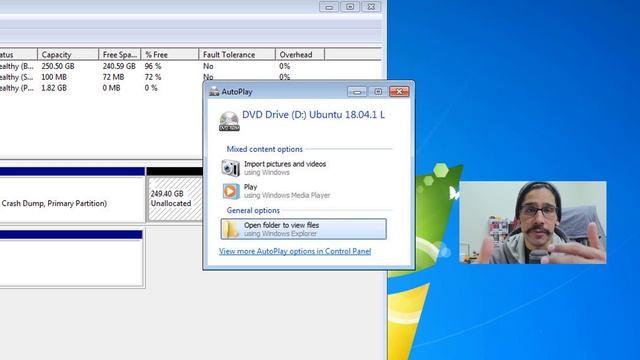
Task: Click the 0 % free value
Action: pyautogui.click(x=151, y=88)
